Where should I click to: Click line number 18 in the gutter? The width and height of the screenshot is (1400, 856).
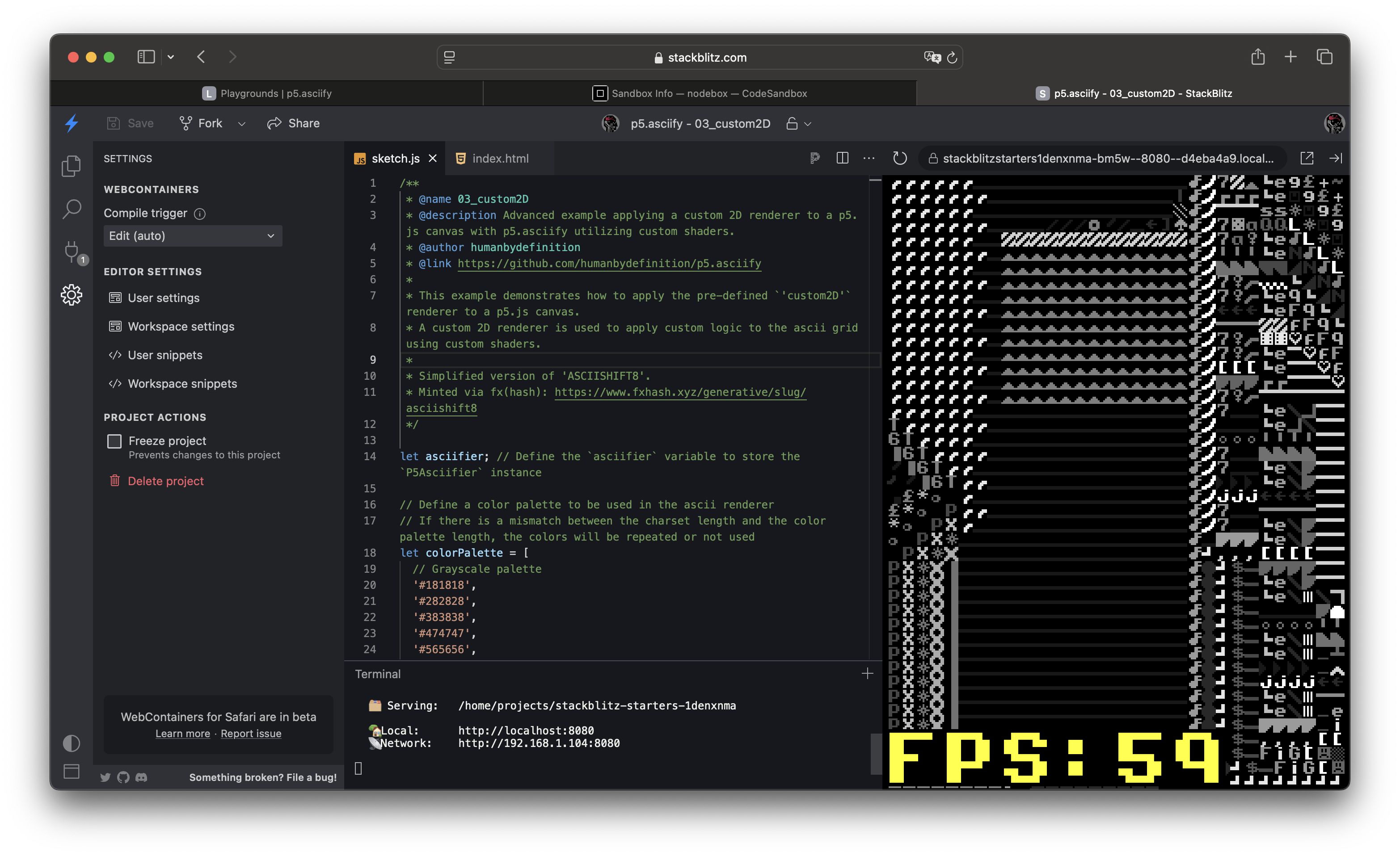point(370,553)
